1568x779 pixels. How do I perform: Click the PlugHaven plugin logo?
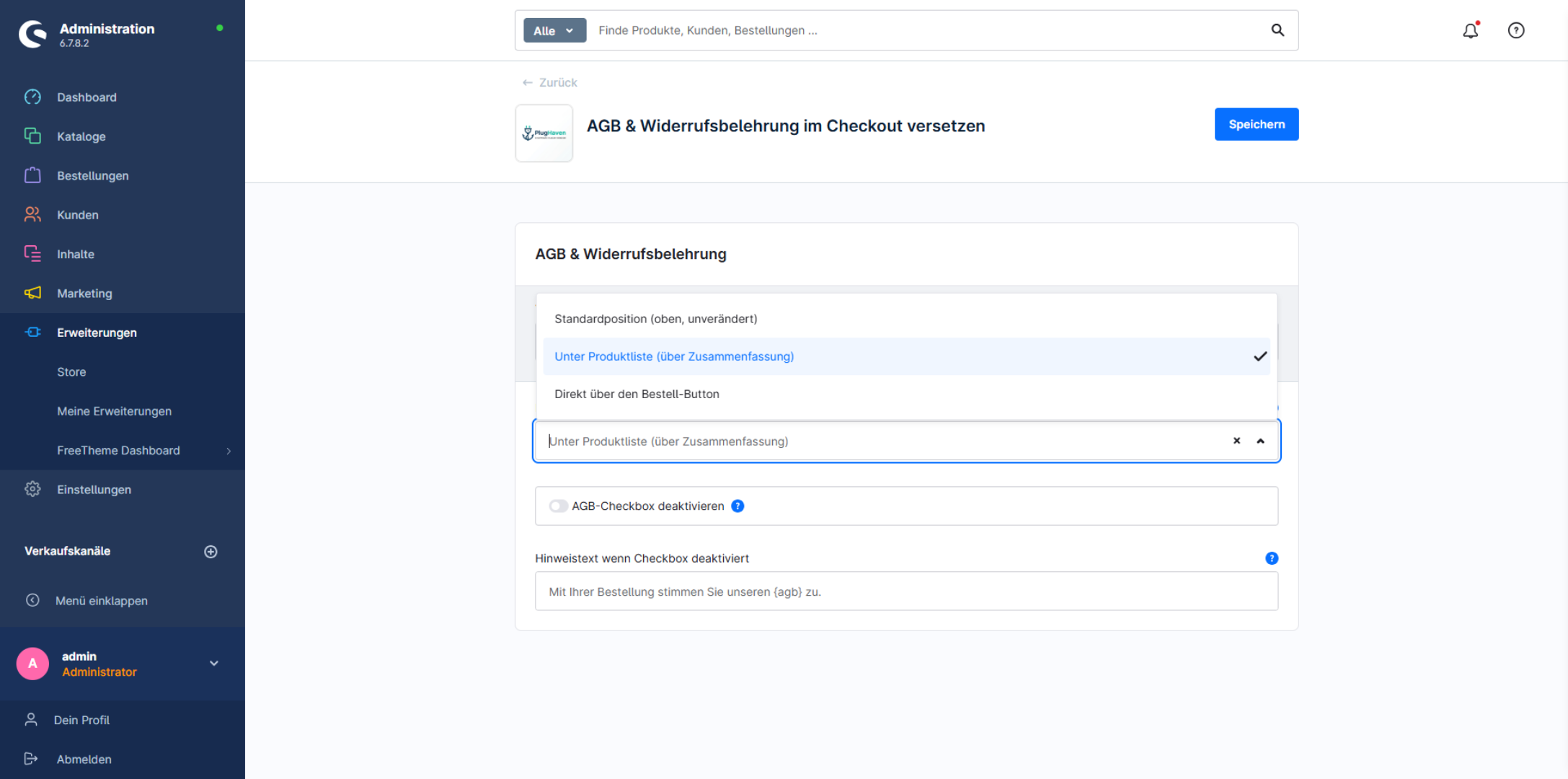coord(544,133)
